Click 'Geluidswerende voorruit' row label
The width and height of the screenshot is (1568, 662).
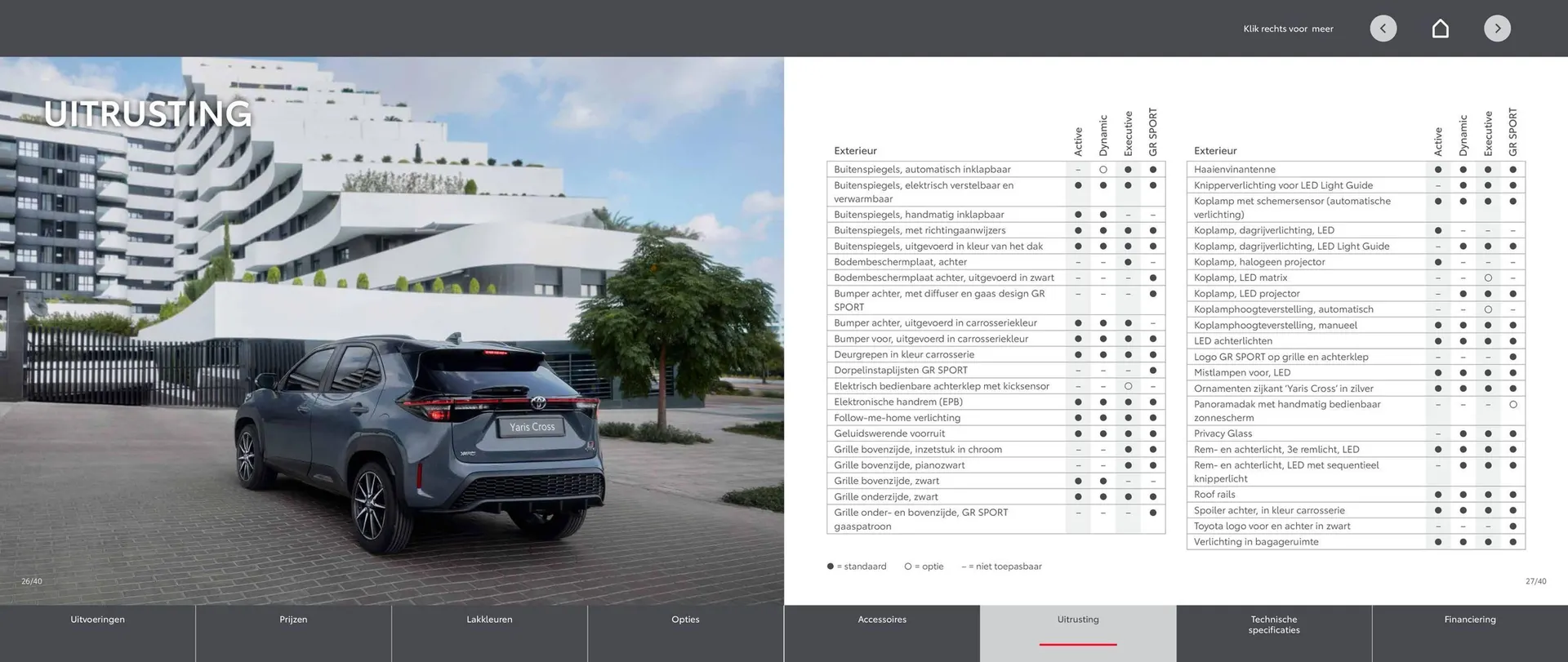pos(889,433)
